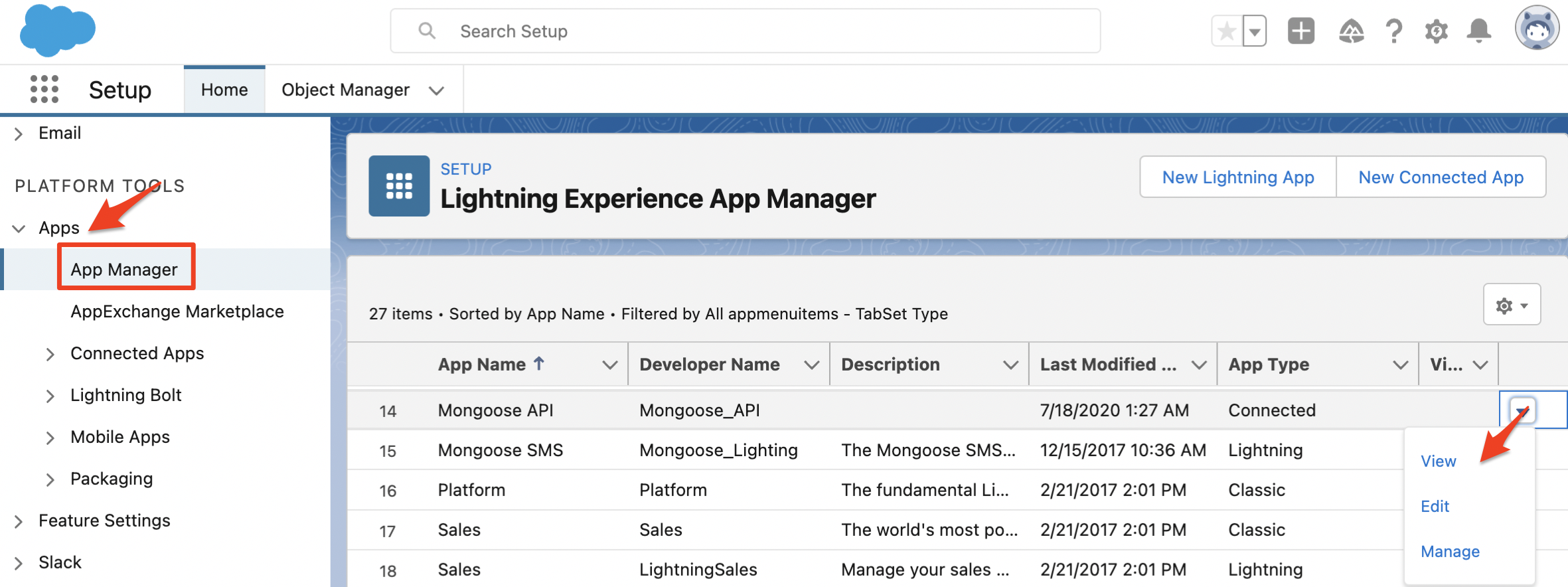Image resolution: width=1568 pixels, height=587 pixels.
Task: Click the New Connected App button
Action: 1441,177
